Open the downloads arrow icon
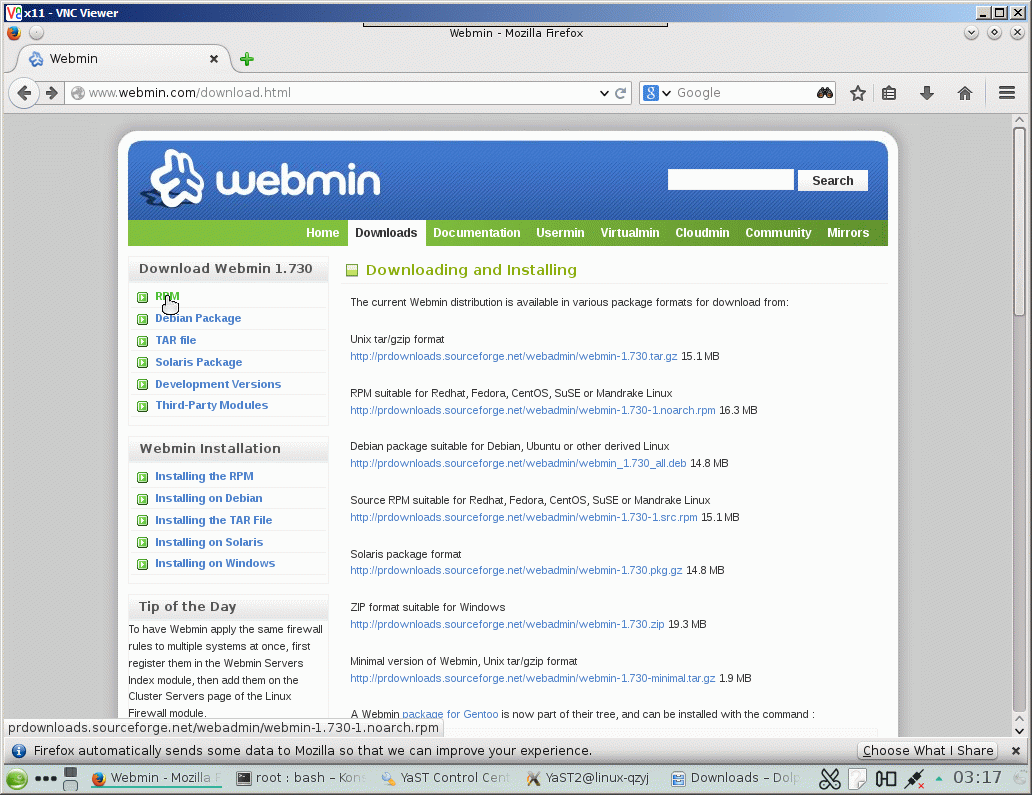Image resolution: width=1032 pixels, height=795 pixels. [927, 93]
